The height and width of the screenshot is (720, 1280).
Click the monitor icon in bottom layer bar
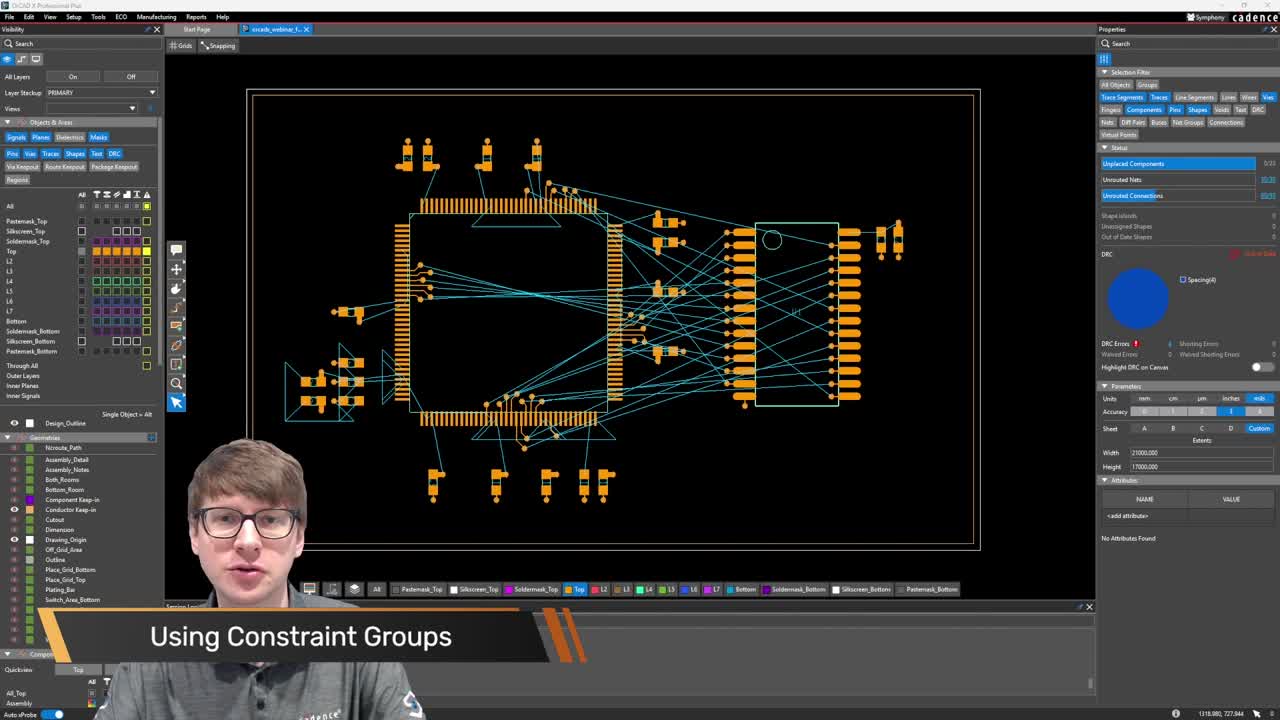(309, 589)
